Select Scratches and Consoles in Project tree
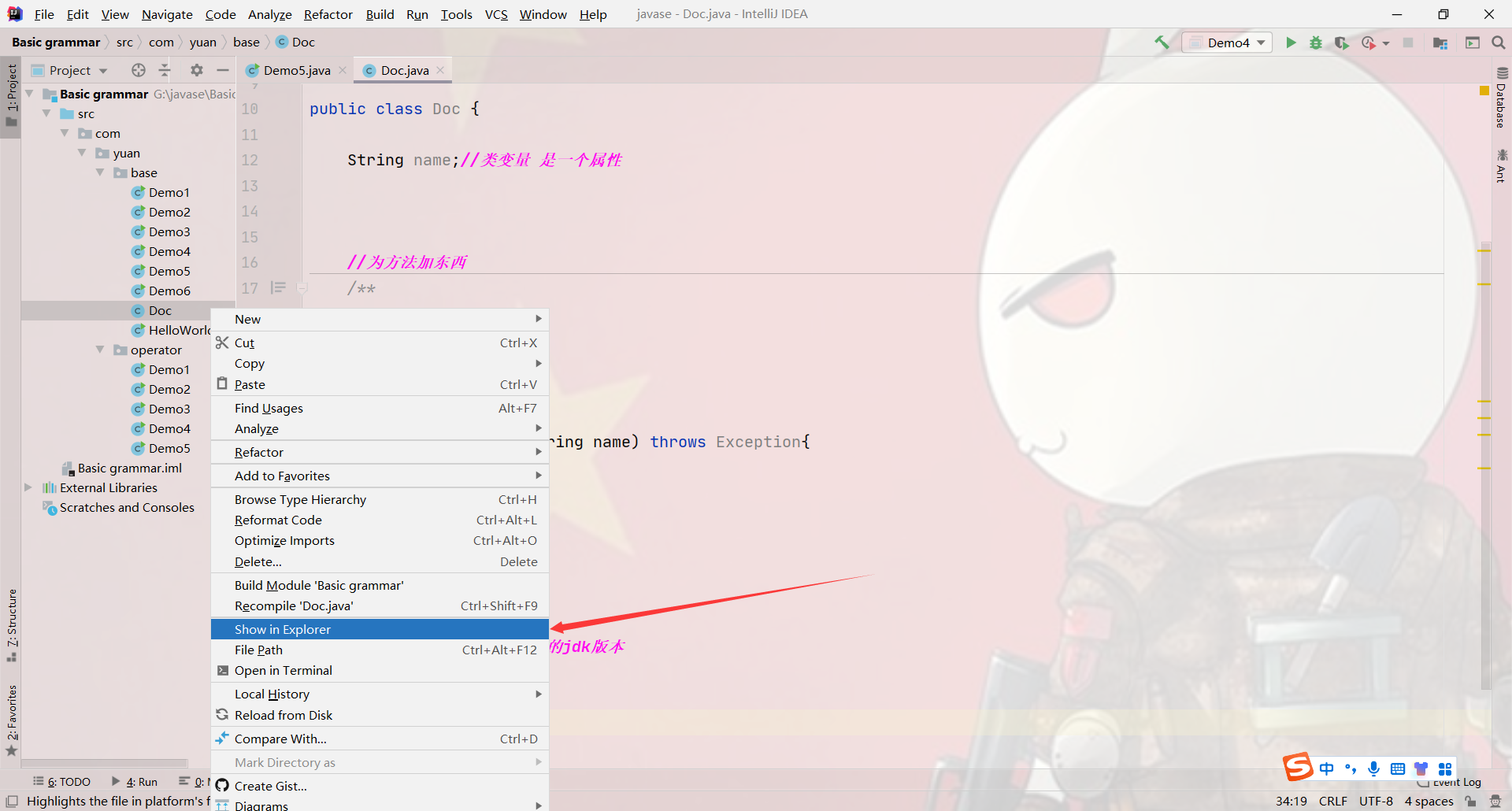 (x=127, y=507)
